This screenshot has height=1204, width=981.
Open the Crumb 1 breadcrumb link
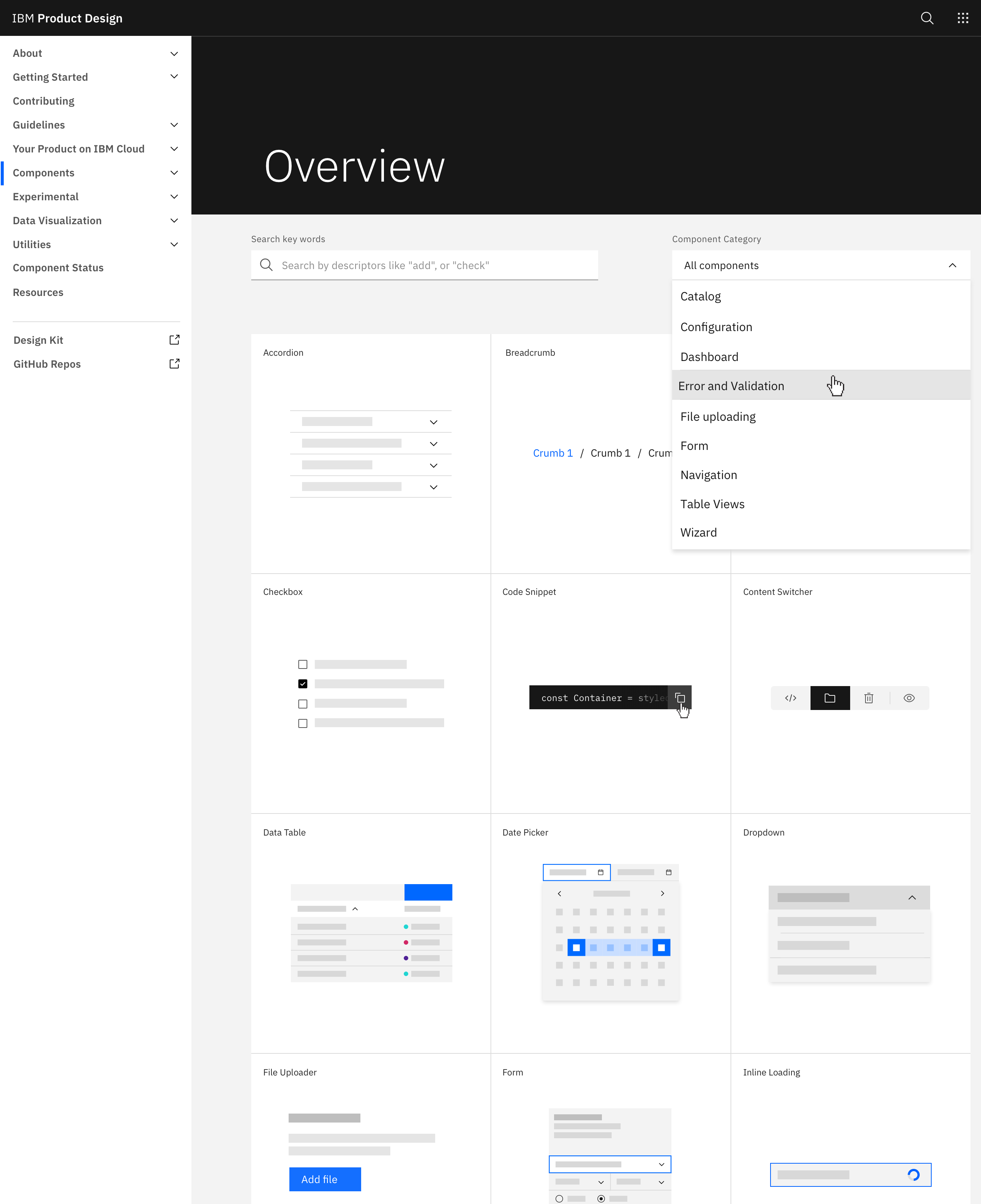pyautogui.click(x=553, y=453)
